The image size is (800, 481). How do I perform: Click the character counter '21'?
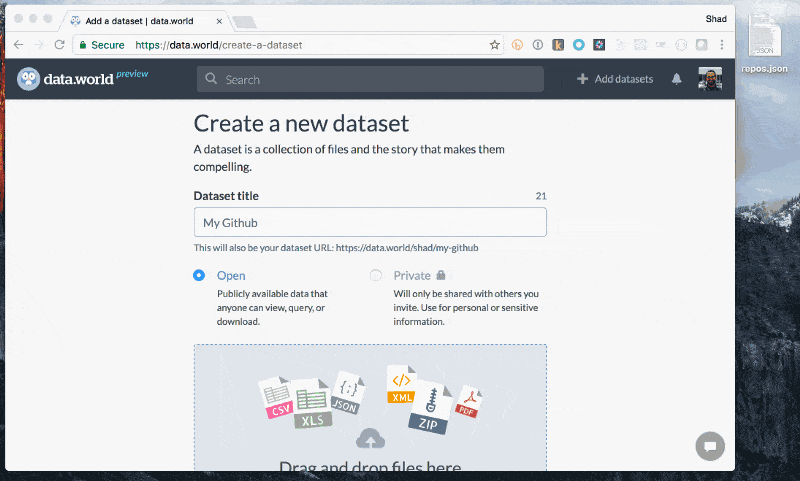[541, 196]
